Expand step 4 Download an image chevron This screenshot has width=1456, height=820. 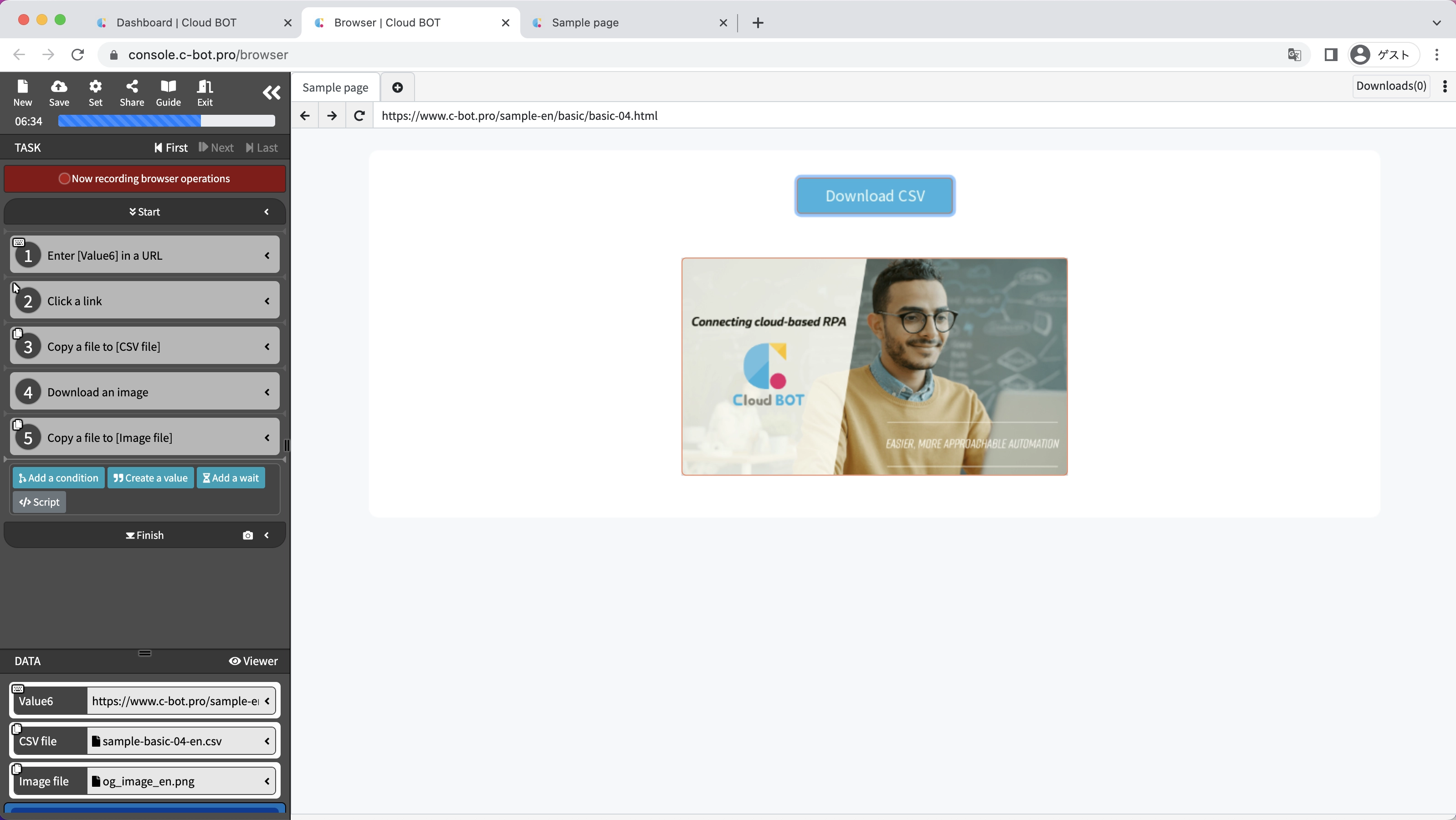tap(267, 392)
